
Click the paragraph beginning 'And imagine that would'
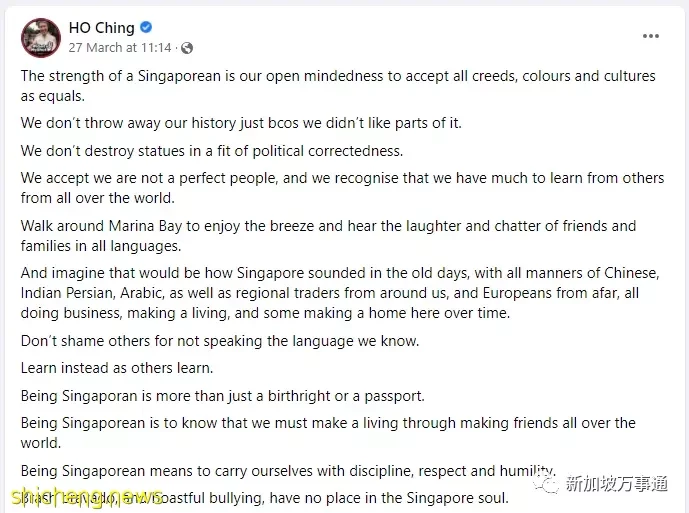[340, 293]
